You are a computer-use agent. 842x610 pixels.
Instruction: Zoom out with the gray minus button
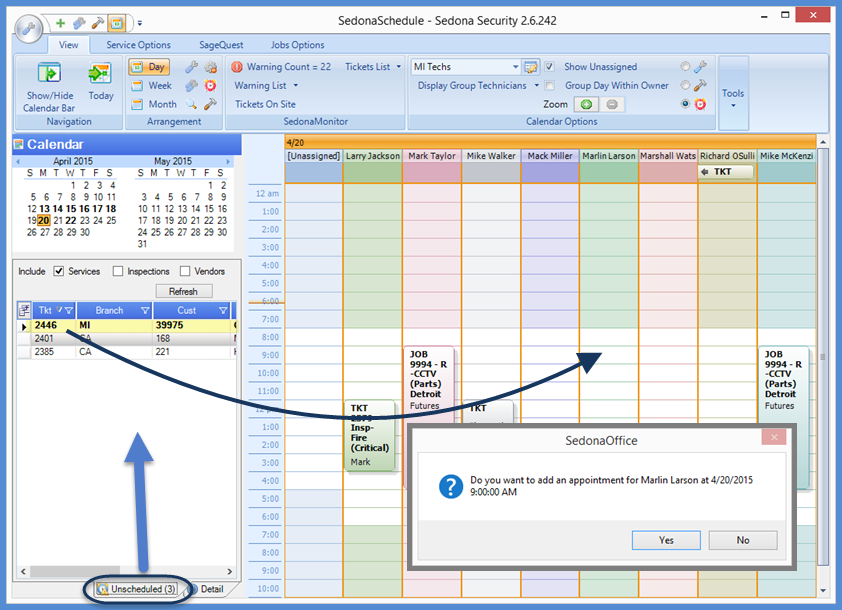612,104
